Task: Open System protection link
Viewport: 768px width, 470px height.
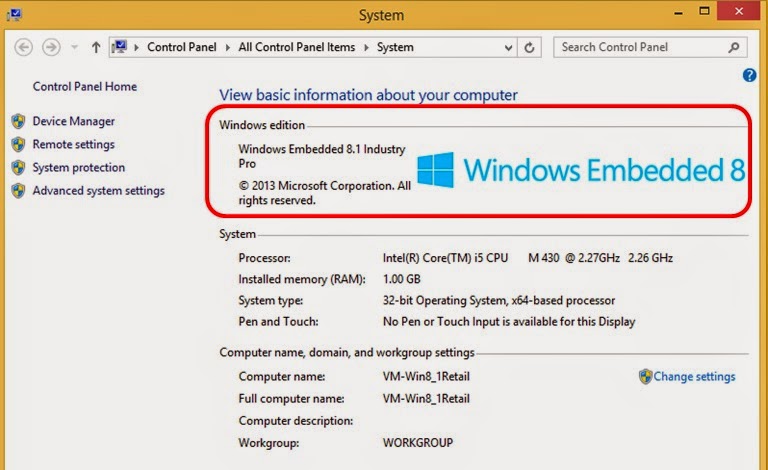Action: 79,167
